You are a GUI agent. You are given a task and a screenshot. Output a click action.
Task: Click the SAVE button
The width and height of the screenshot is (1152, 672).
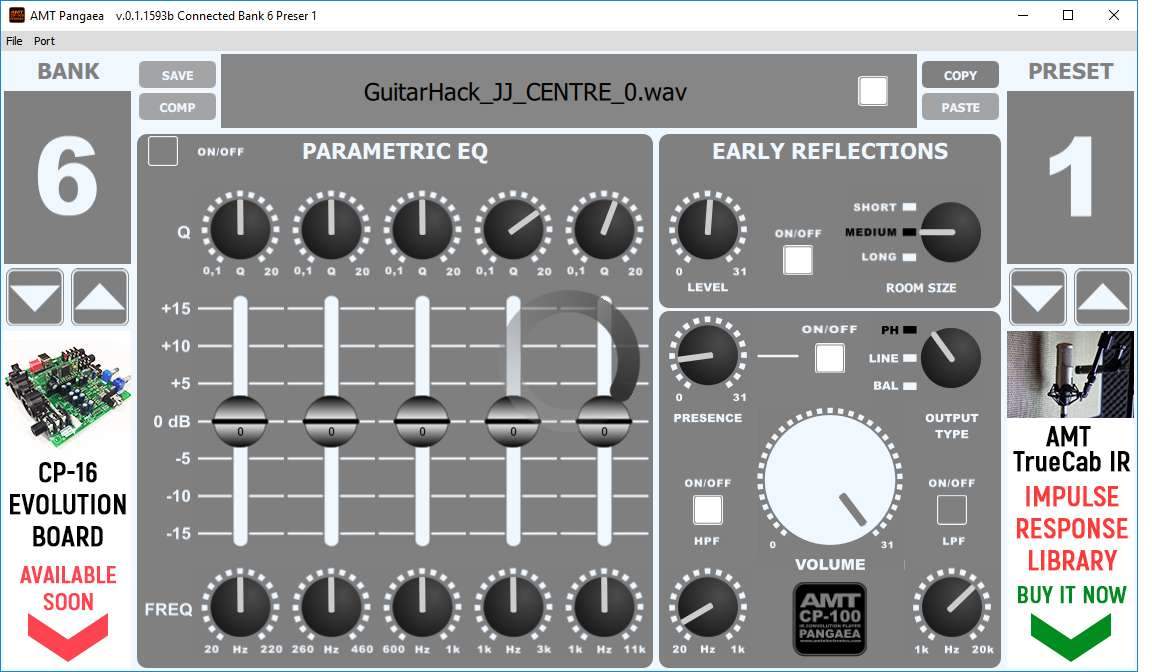(177, 75)
